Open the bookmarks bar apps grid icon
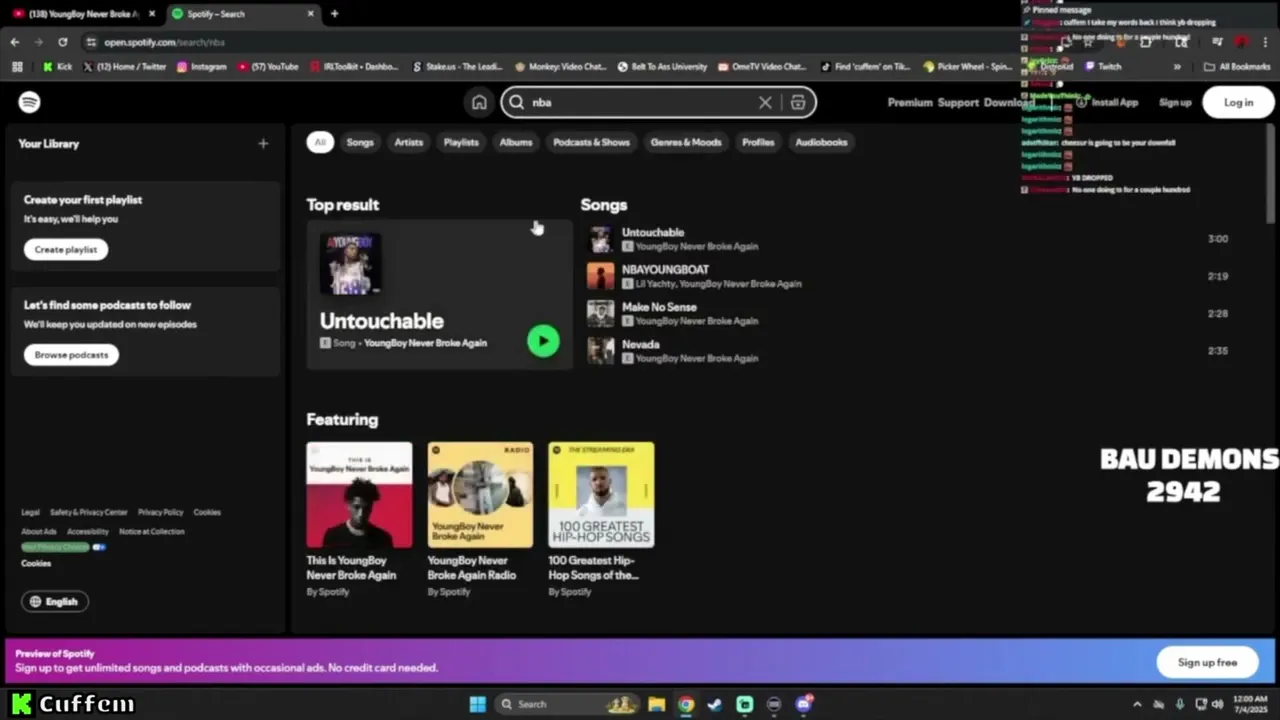Screen dimensions: 1280x720 click(17, 67)
